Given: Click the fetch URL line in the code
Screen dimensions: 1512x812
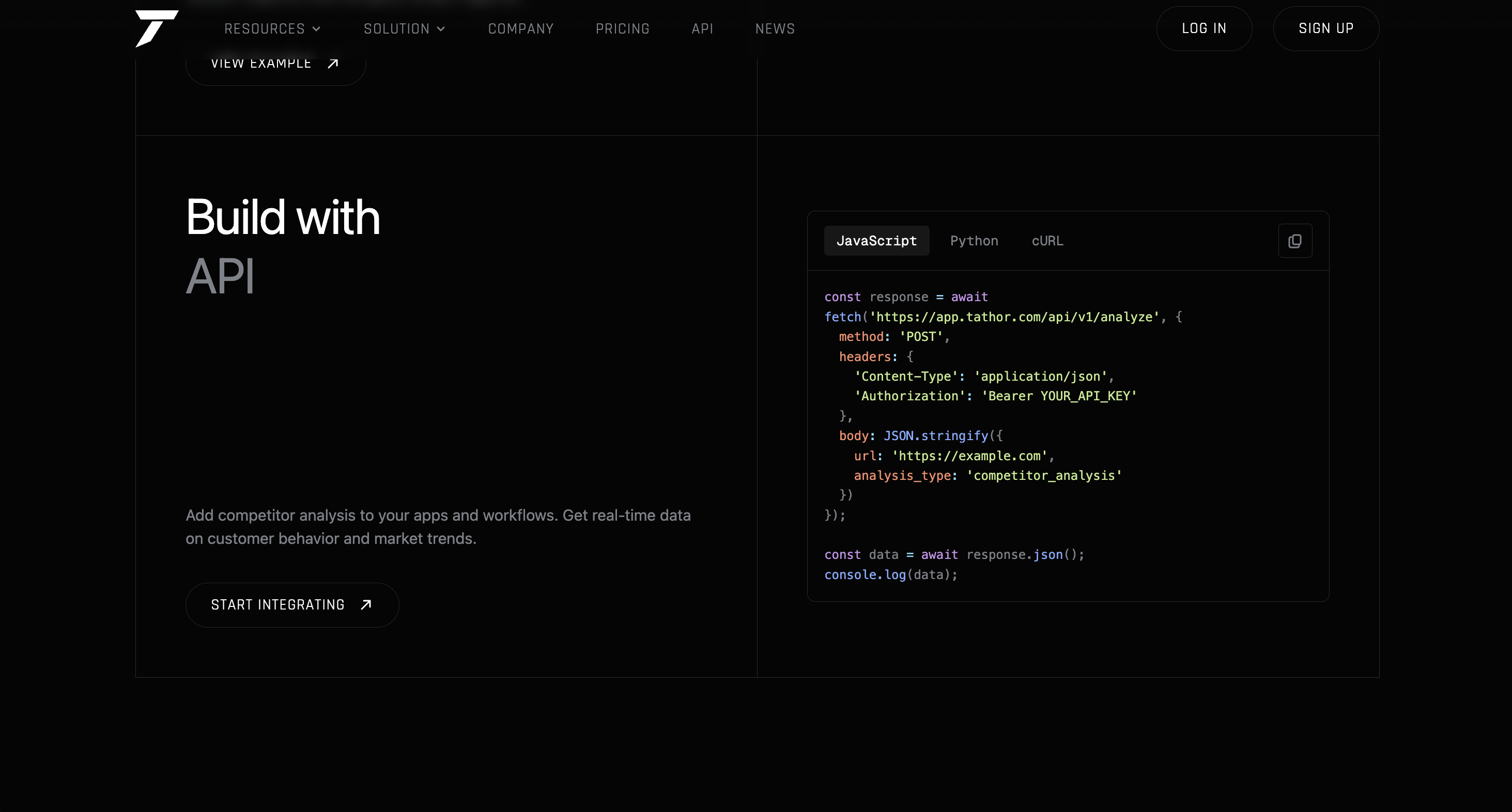Looking at the screenshot, I should pos(1002,317).
